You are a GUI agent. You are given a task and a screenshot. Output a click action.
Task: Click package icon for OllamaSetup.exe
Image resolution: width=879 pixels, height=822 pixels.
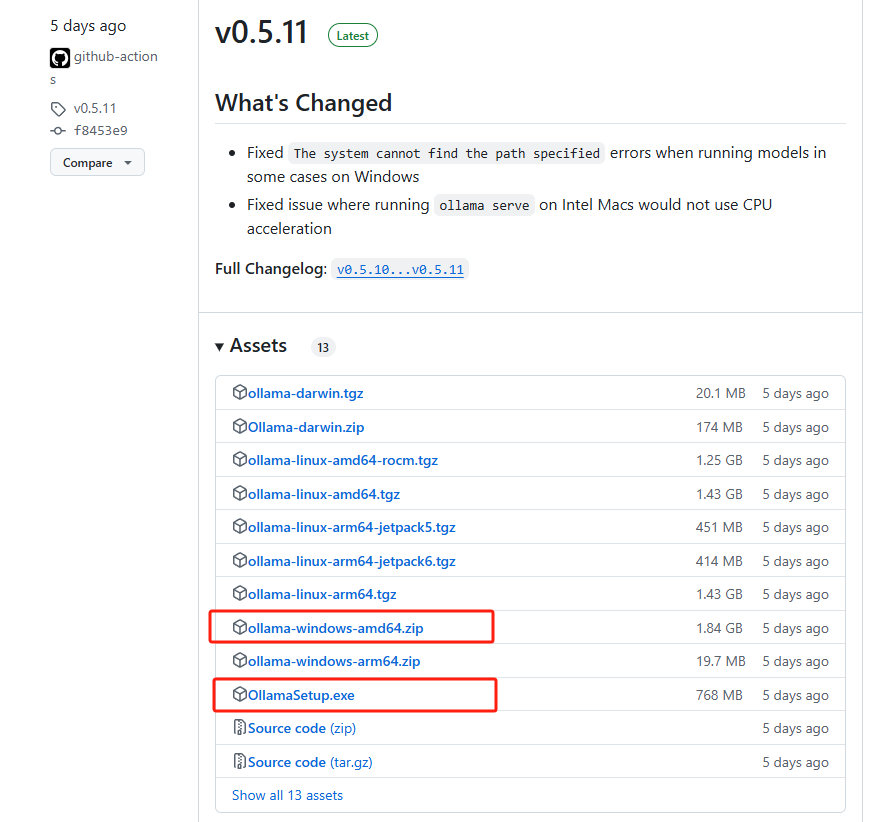coord(239,694)
